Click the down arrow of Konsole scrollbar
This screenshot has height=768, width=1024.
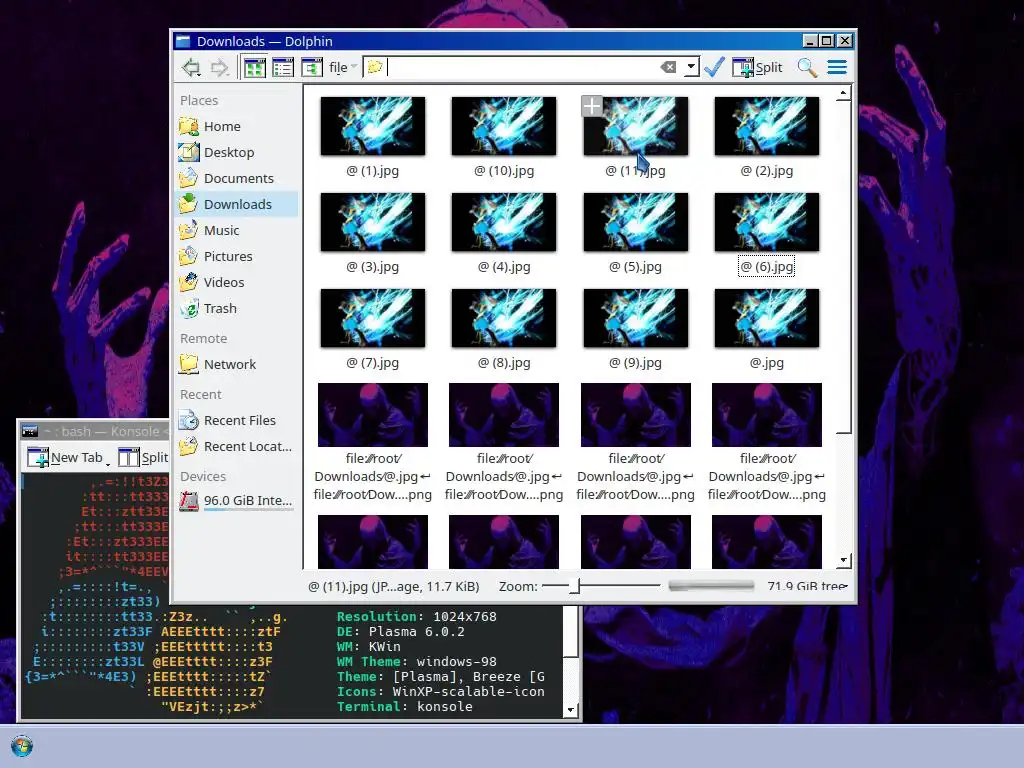[570, 710]
